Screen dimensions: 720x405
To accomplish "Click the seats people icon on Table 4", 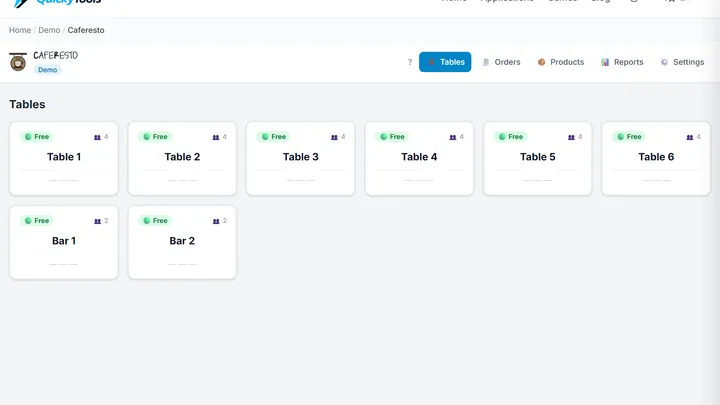I will (453, 137).
